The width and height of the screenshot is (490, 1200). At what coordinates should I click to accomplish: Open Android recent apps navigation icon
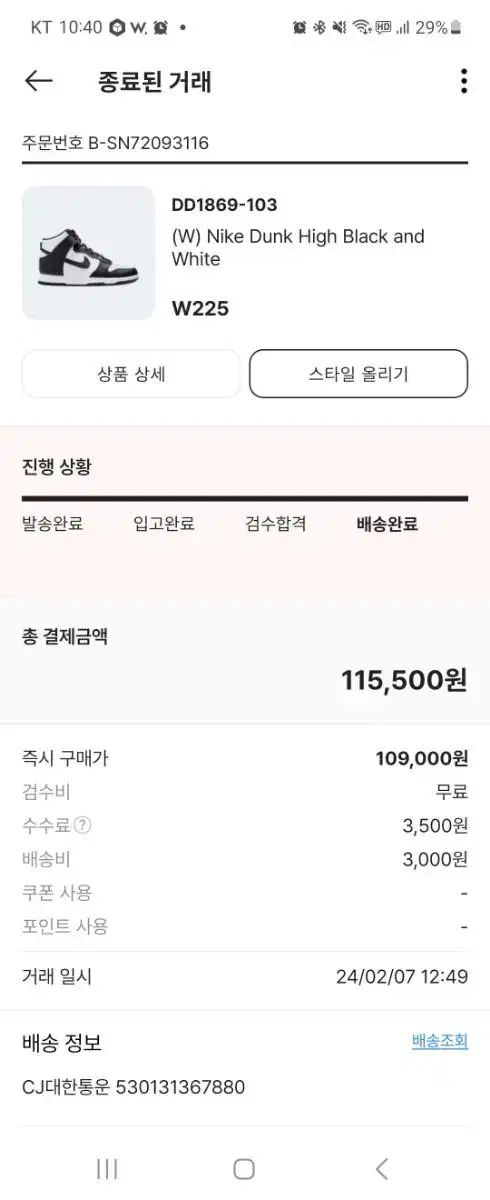[107, 1168]
